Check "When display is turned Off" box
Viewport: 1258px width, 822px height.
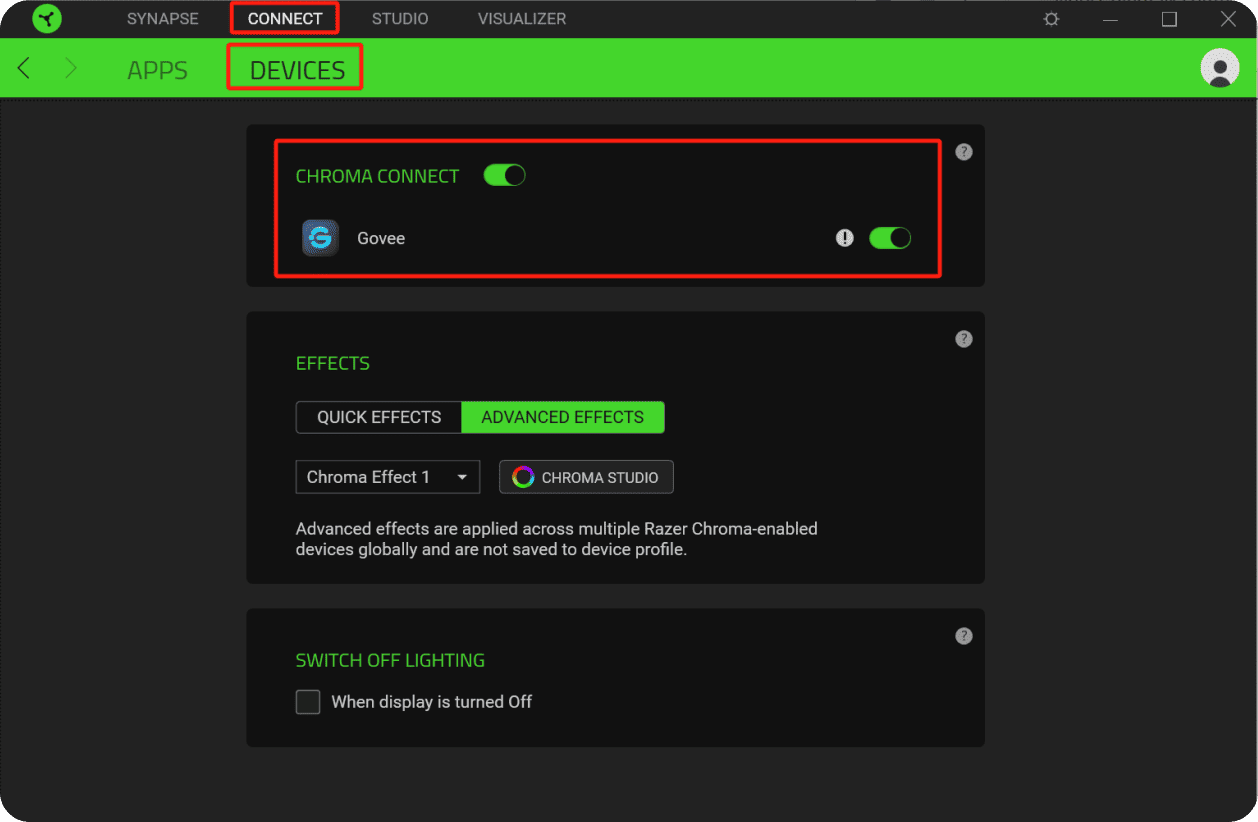pyautogui.click(x=308, y=702)
